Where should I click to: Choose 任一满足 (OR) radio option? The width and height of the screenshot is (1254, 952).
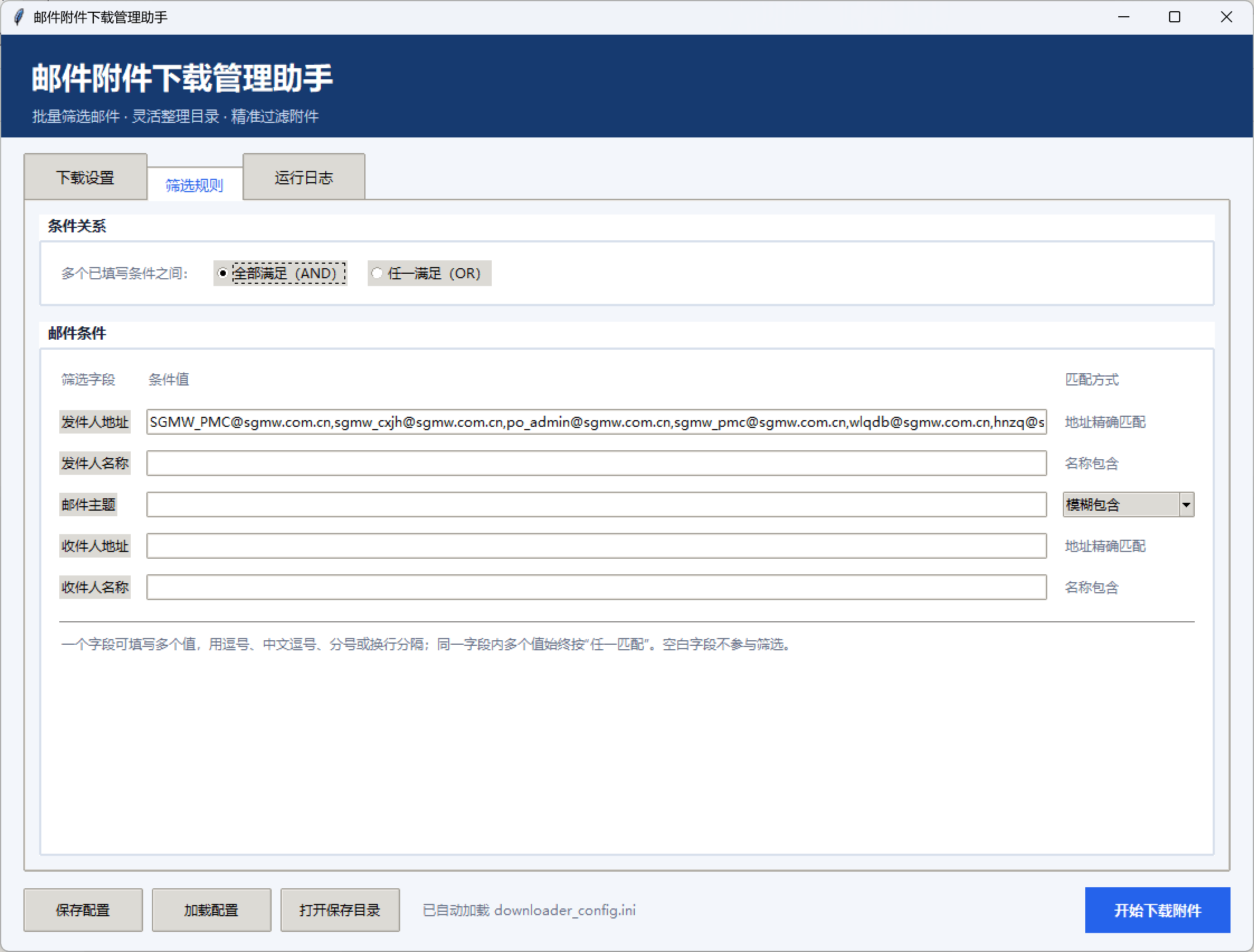tap(429, 273)
